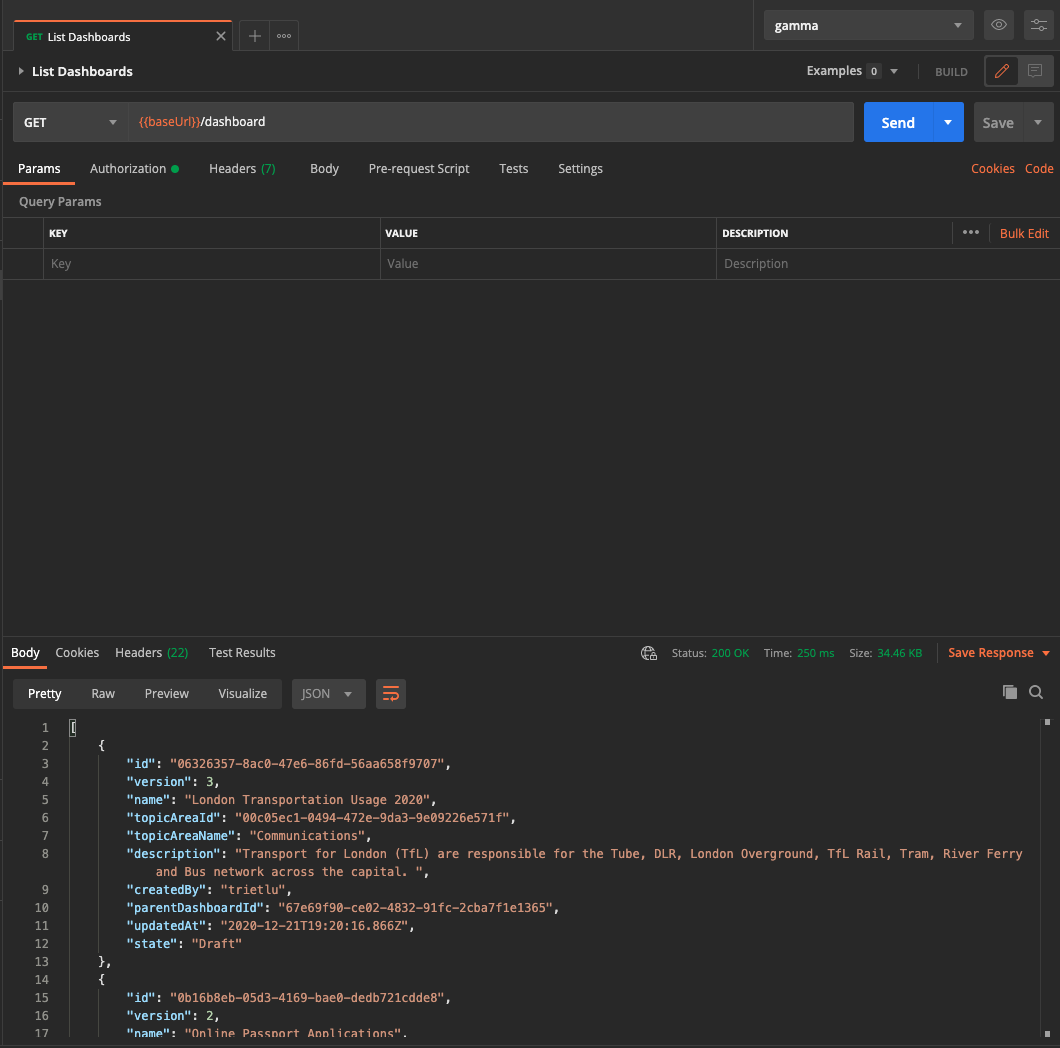Screen dimensions: 1060x1048
Task: Save the request
Action: point(998,122)
